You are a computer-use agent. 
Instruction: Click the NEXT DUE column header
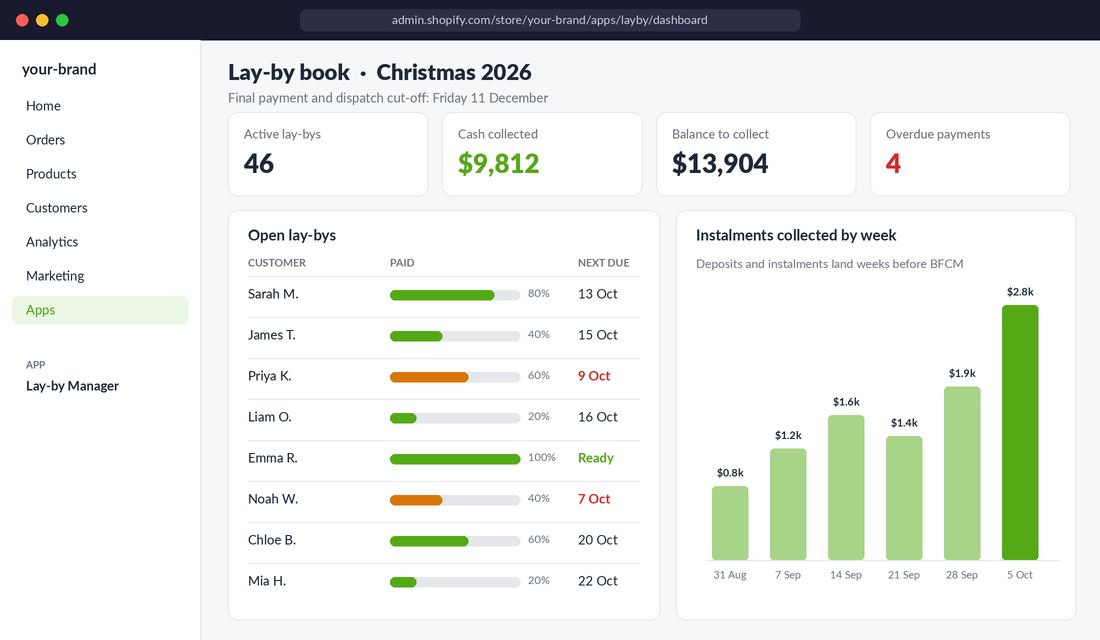pos(603,263)
